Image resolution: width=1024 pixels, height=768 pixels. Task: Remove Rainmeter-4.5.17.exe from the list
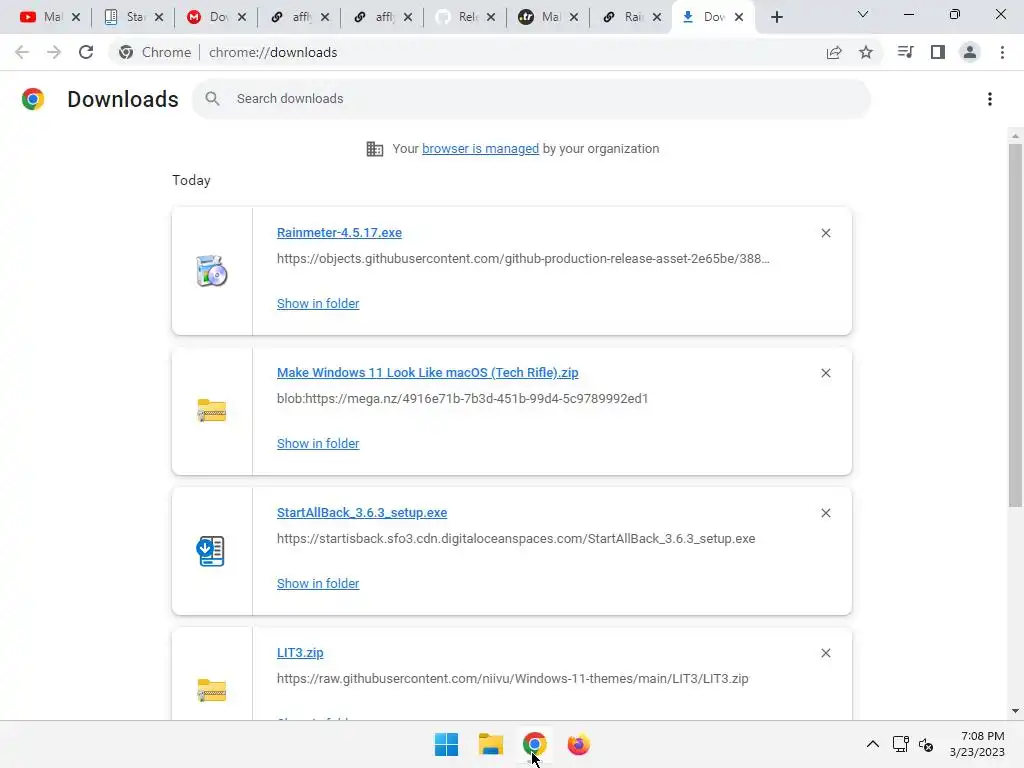pyautogui.click(x=826, y=233)
